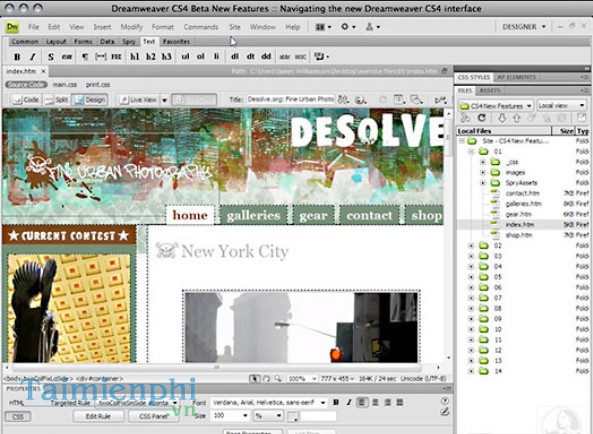Viewport: 593px width, 434px height.
Task: Click the text color swatch in Properties
Action: pyautogui.click(x=292, y=417)
